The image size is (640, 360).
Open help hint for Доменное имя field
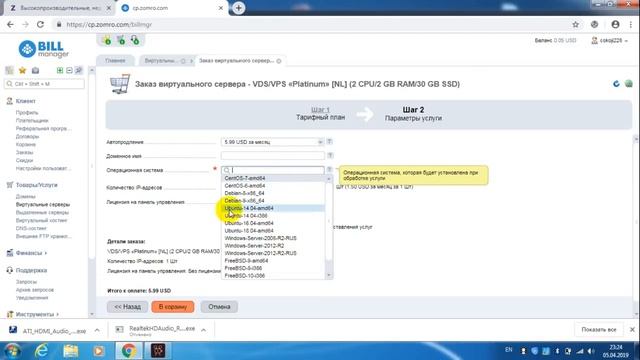[x=330, y=156]
